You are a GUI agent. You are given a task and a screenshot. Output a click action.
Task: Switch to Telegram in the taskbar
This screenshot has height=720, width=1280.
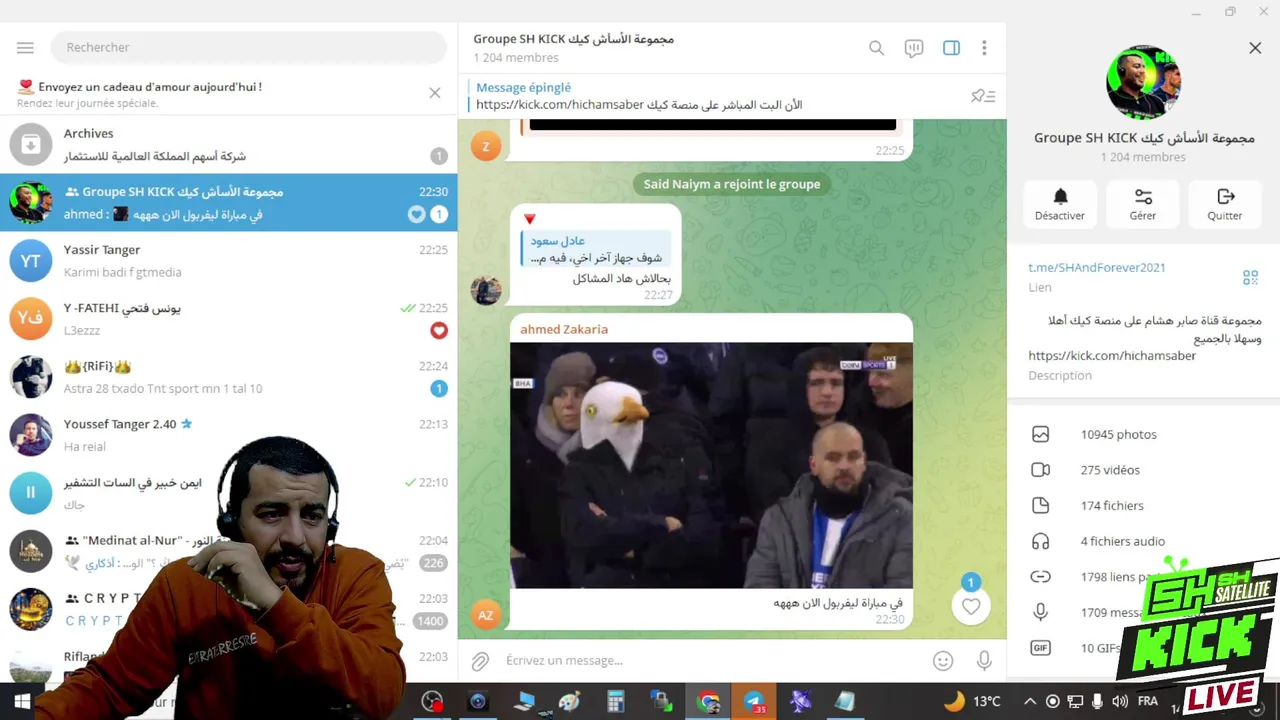(x=754, y=702)
